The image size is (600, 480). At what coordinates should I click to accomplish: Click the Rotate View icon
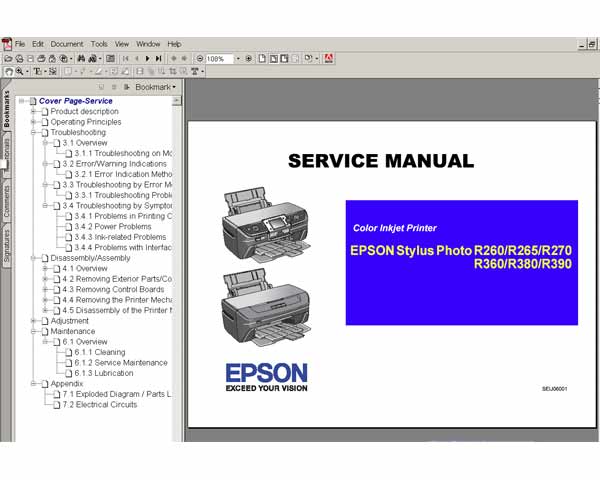click(308, 59)
